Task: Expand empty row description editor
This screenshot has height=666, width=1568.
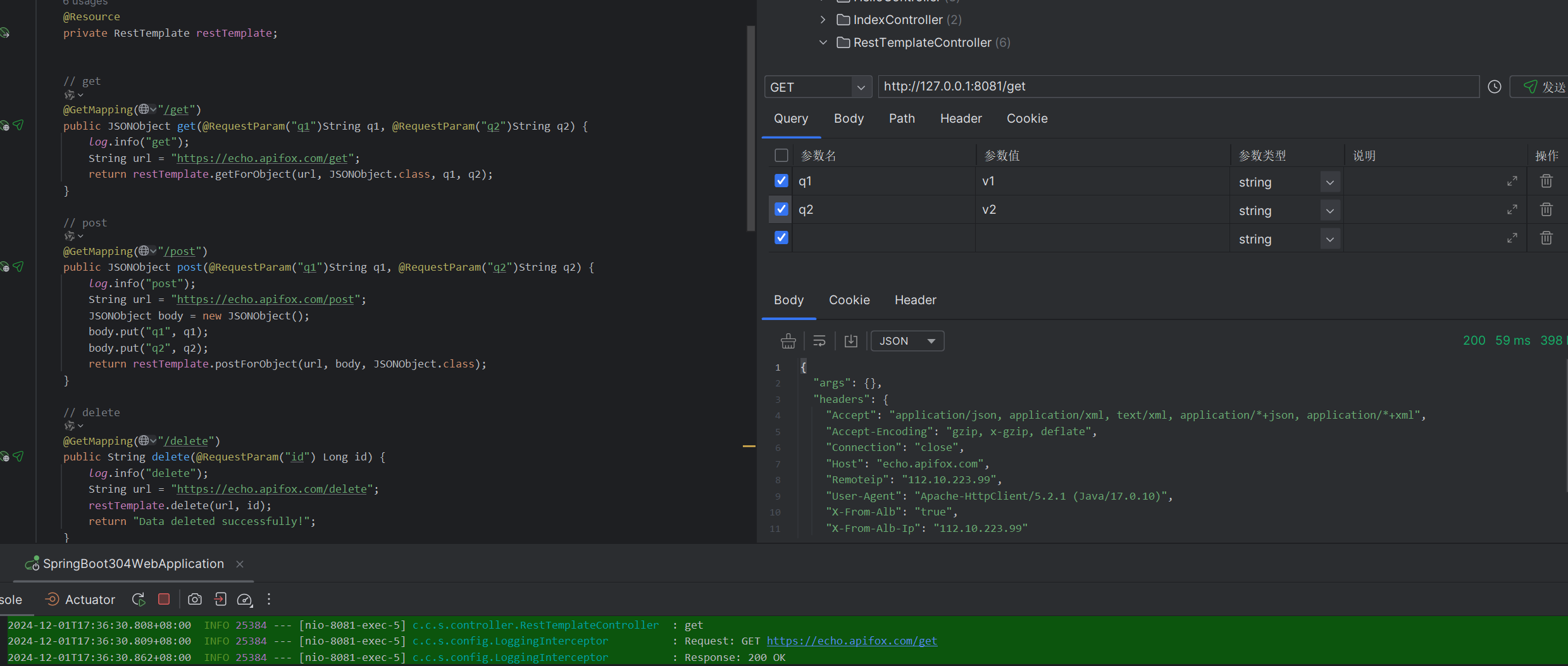Action: tap(1512, 238)
